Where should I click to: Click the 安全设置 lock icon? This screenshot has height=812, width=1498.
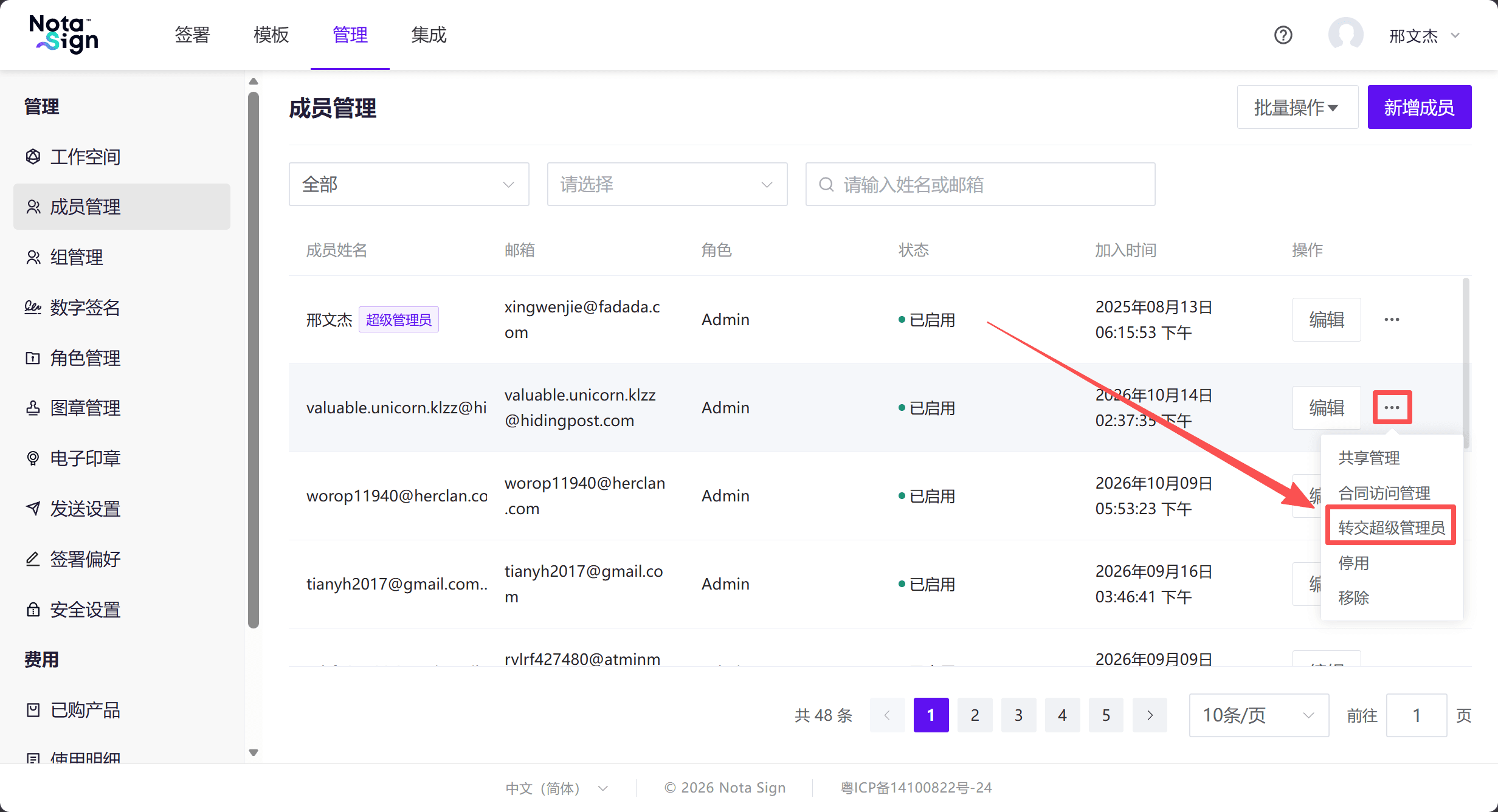click(33, 610)
